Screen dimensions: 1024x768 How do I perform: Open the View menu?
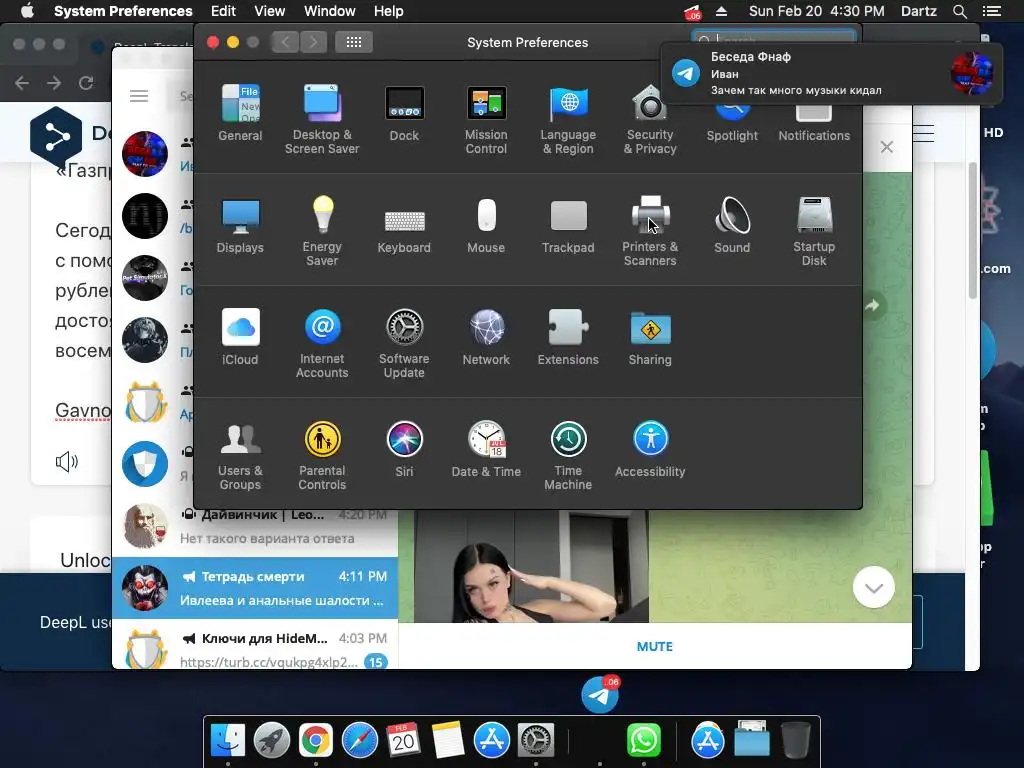coord(270,11)
